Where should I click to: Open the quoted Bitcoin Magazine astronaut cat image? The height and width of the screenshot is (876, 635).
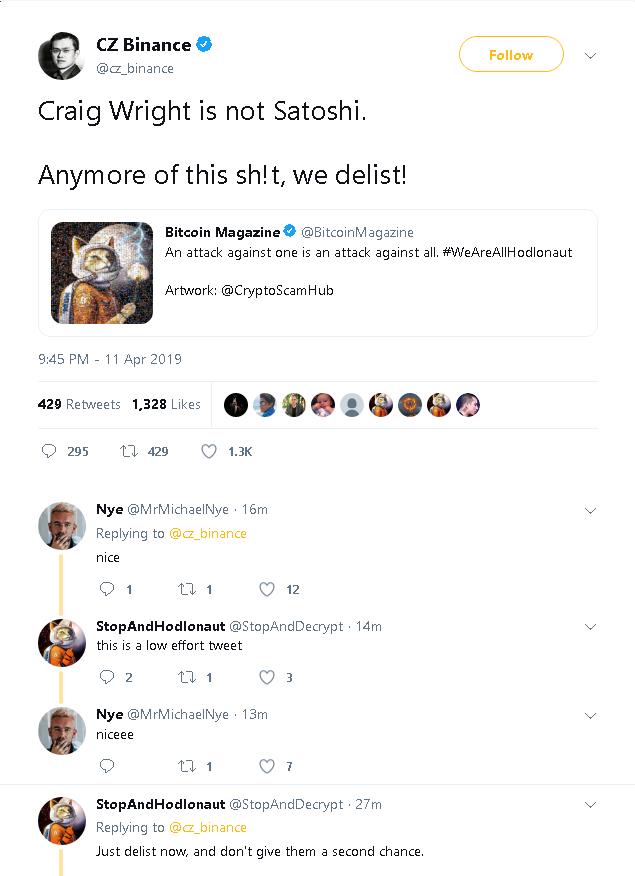coord(102,272)
